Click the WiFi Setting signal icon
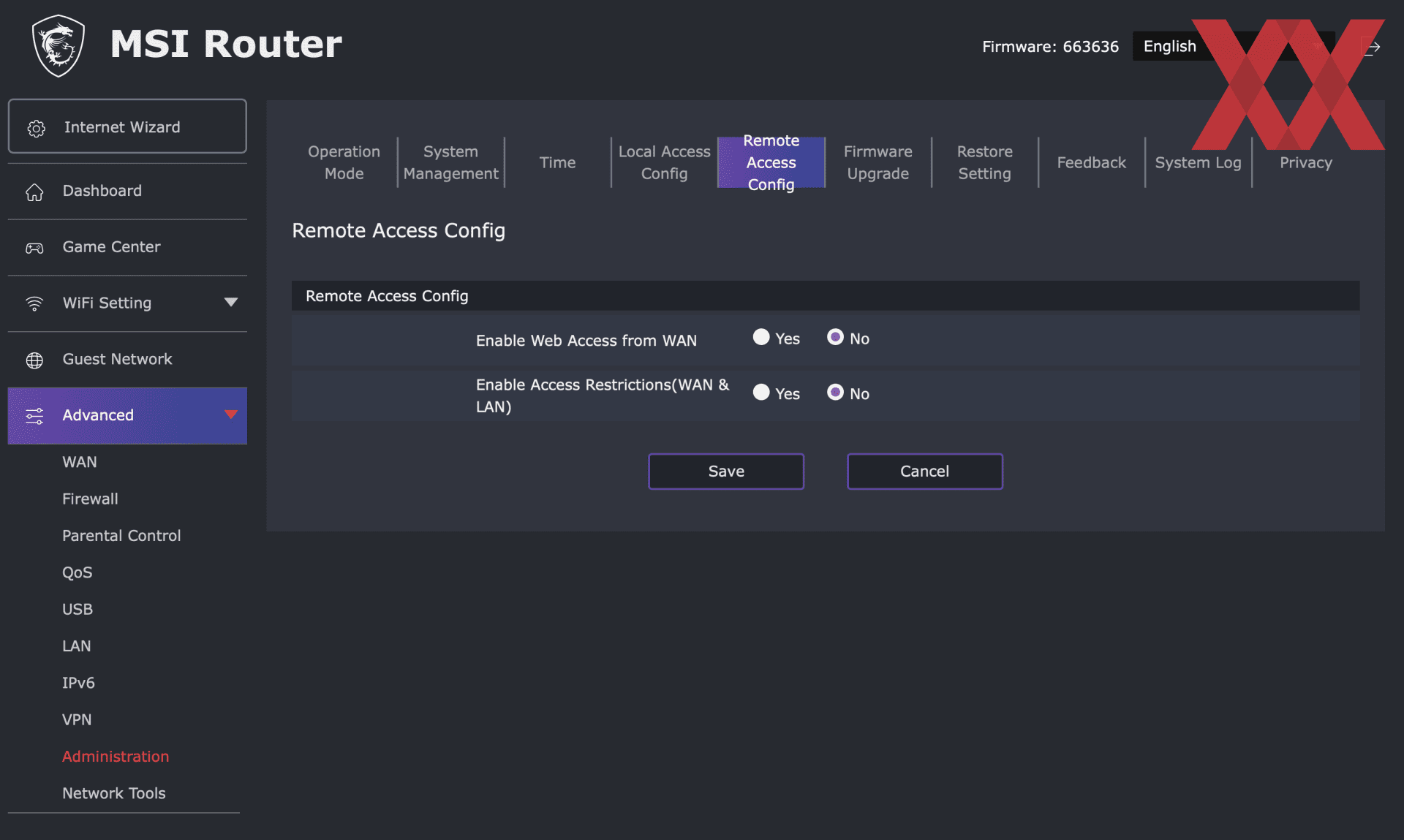Viewport: 1404px width, 840px height. click(34, 303)
